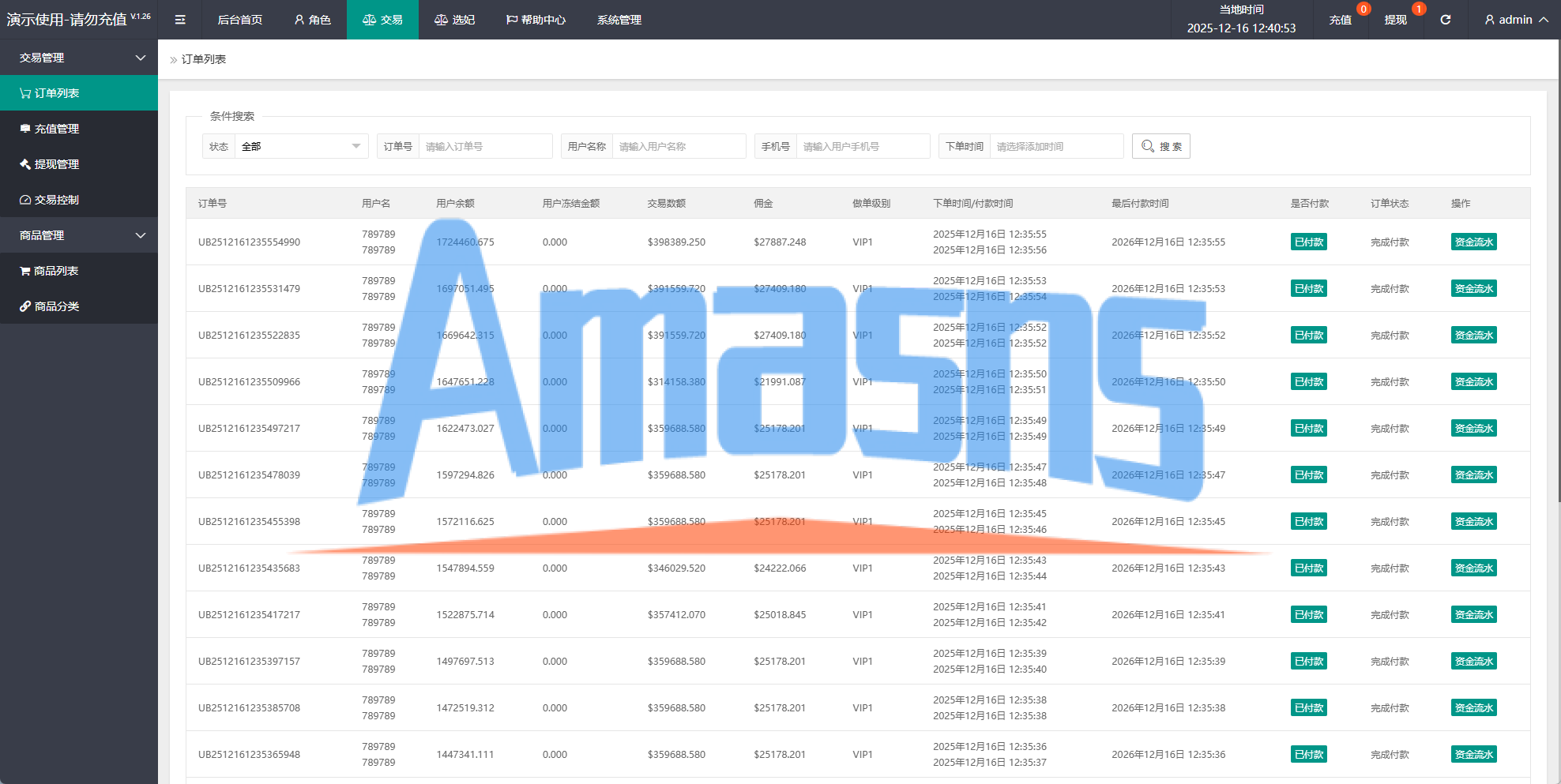Image resolution: width=1561 pixels, height=784 pixels.
Task: Collapse sidebar with the hamburger menu icon
Action: point(180,20)
